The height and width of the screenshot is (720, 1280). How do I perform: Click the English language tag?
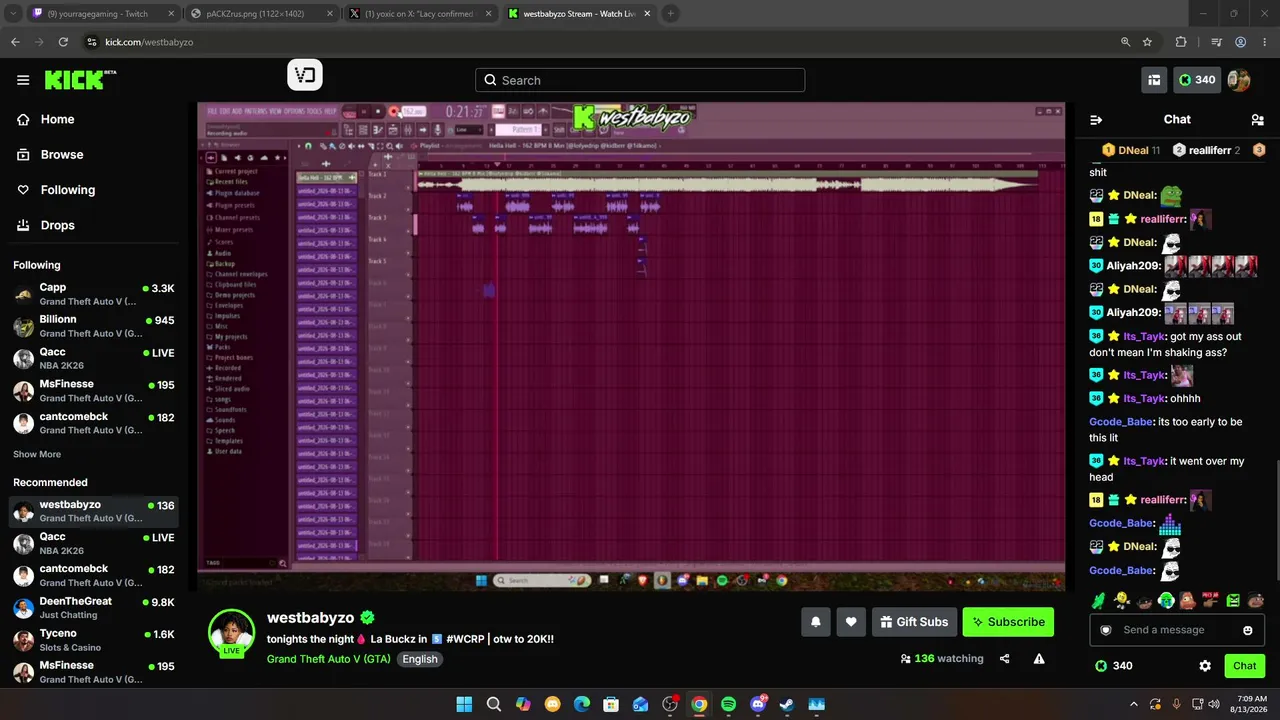tap(420, 659)
